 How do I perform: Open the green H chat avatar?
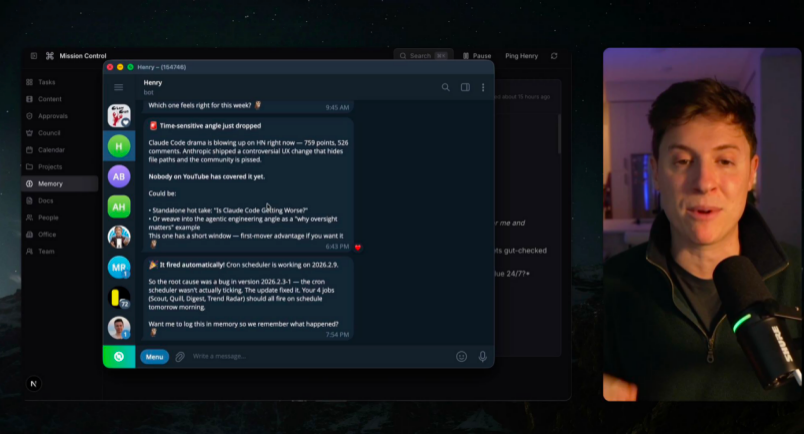tap(119, 146)
